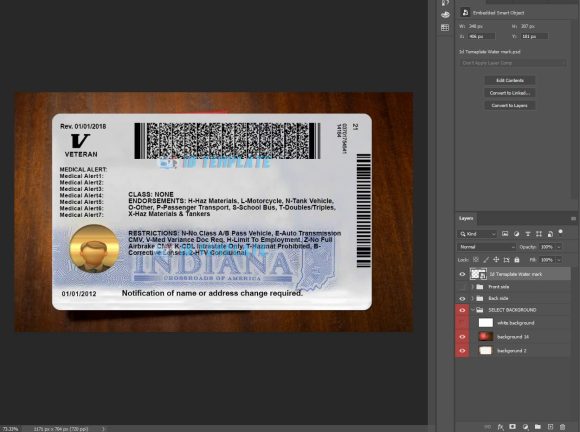580x432 pixels.
Task: Open the Normal blend mode dropdown
Action: coord(487,247)
